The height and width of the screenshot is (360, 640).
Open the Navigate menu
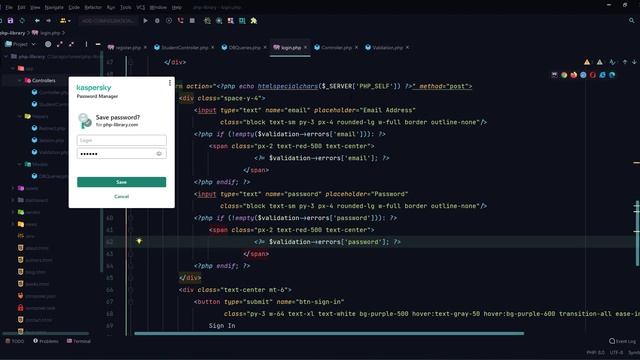[x=54, y=7]
